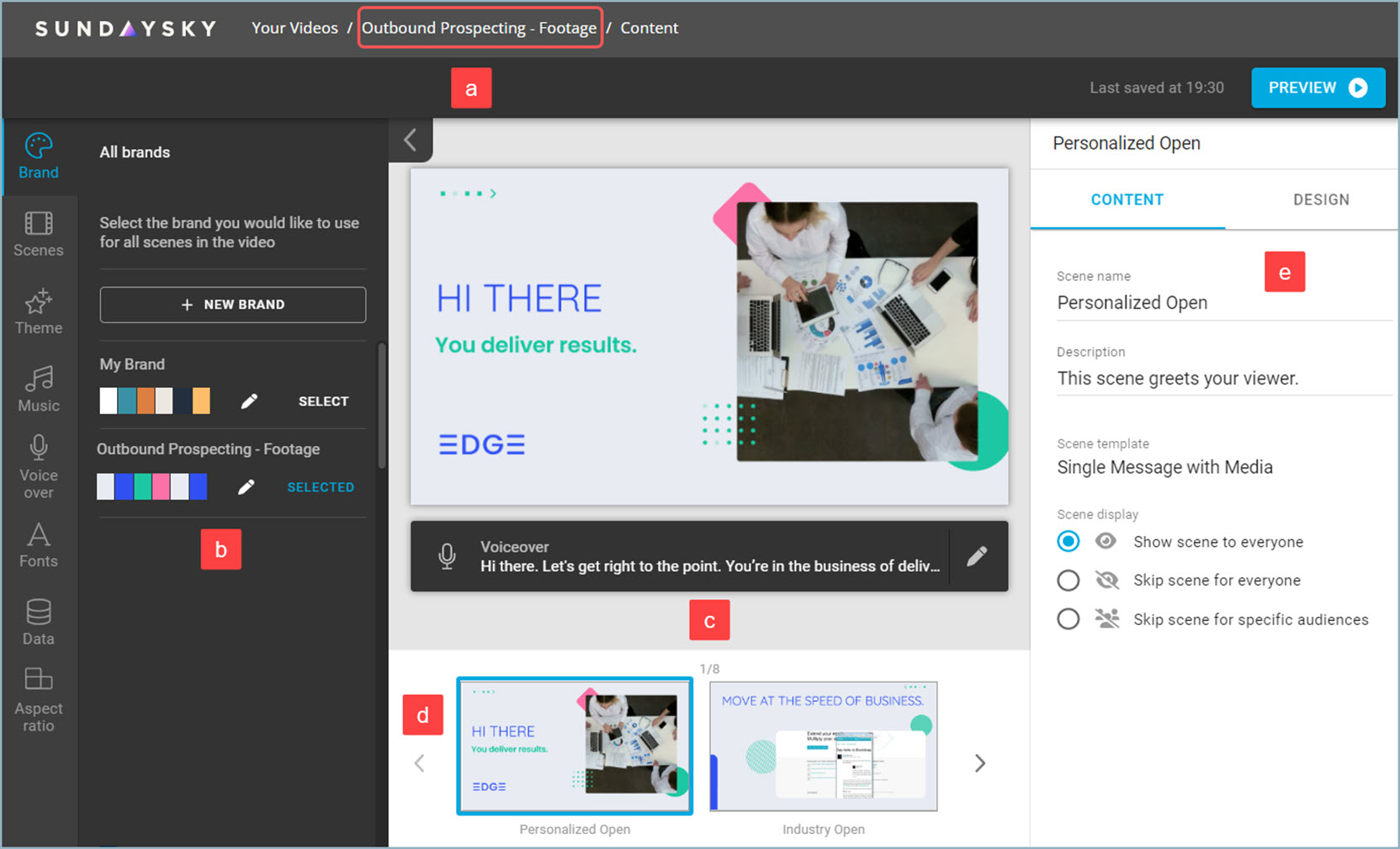Switch to the Content tab
The image size is (1400, 849).
tap(1127, 199)
